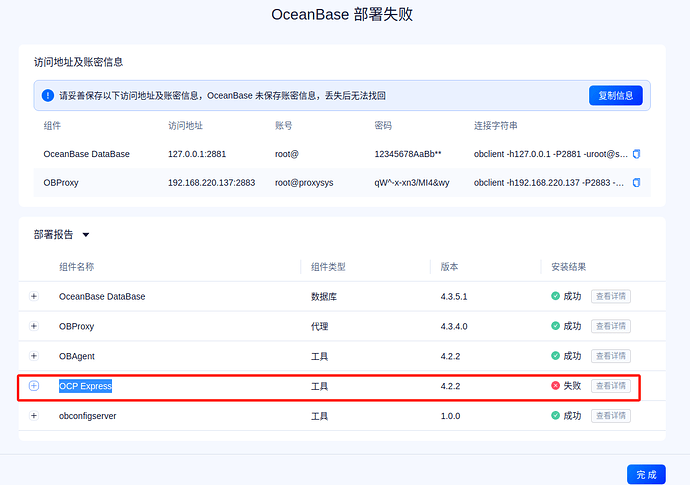Copy OceanBase DataBase connection string icon

tap(636, 154)
